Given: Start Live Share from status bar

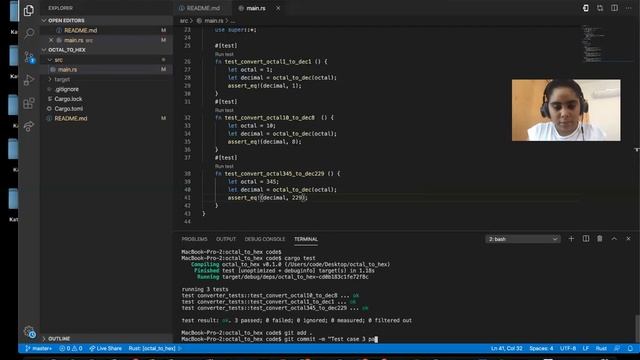Looking at the screenshot, I should pos(105,349).
